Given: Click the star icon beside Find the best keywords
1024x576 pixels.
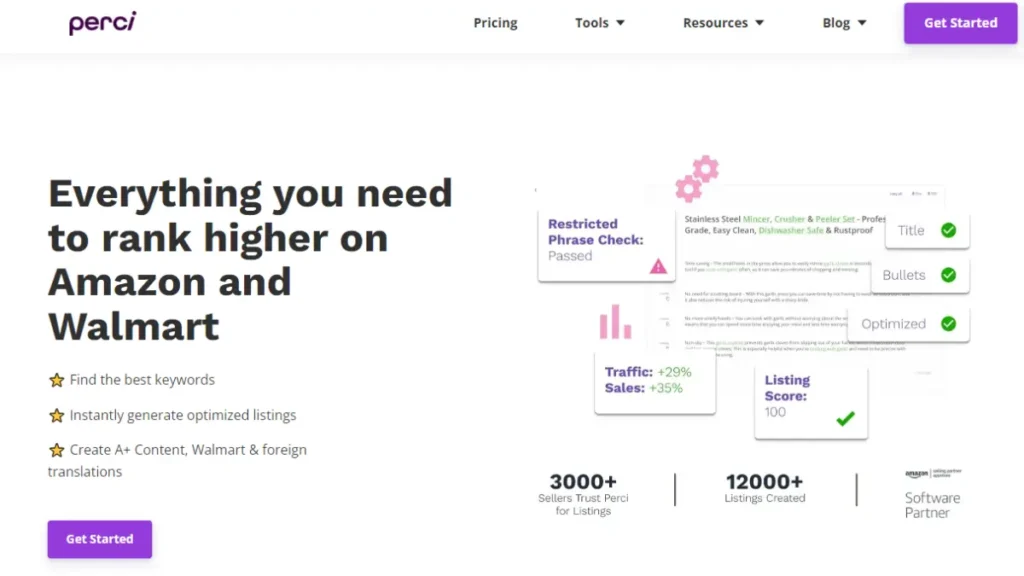Looking at the screenshot, I should pos(57,380).
